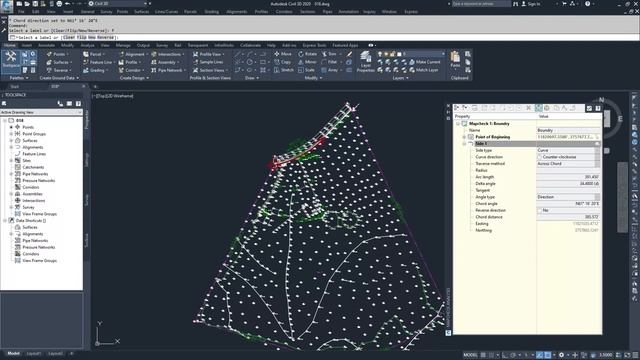This screenshot has height=360, width=640.
Task: Open the Active Drawing View dropdown
Action: (x=41, y=112)
